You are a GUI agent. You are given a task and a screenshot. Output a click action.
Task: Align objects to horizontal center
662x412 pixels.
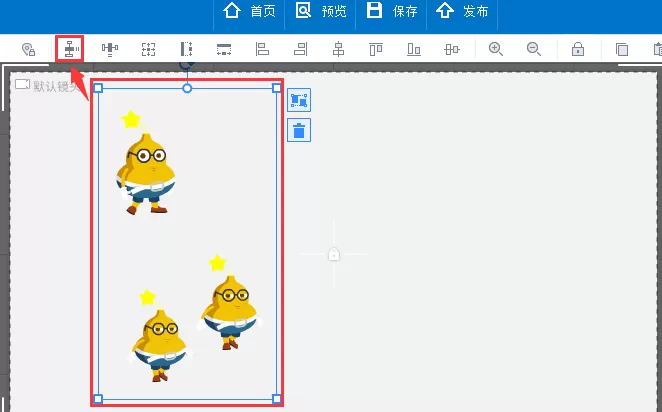(x=338, y=49)
